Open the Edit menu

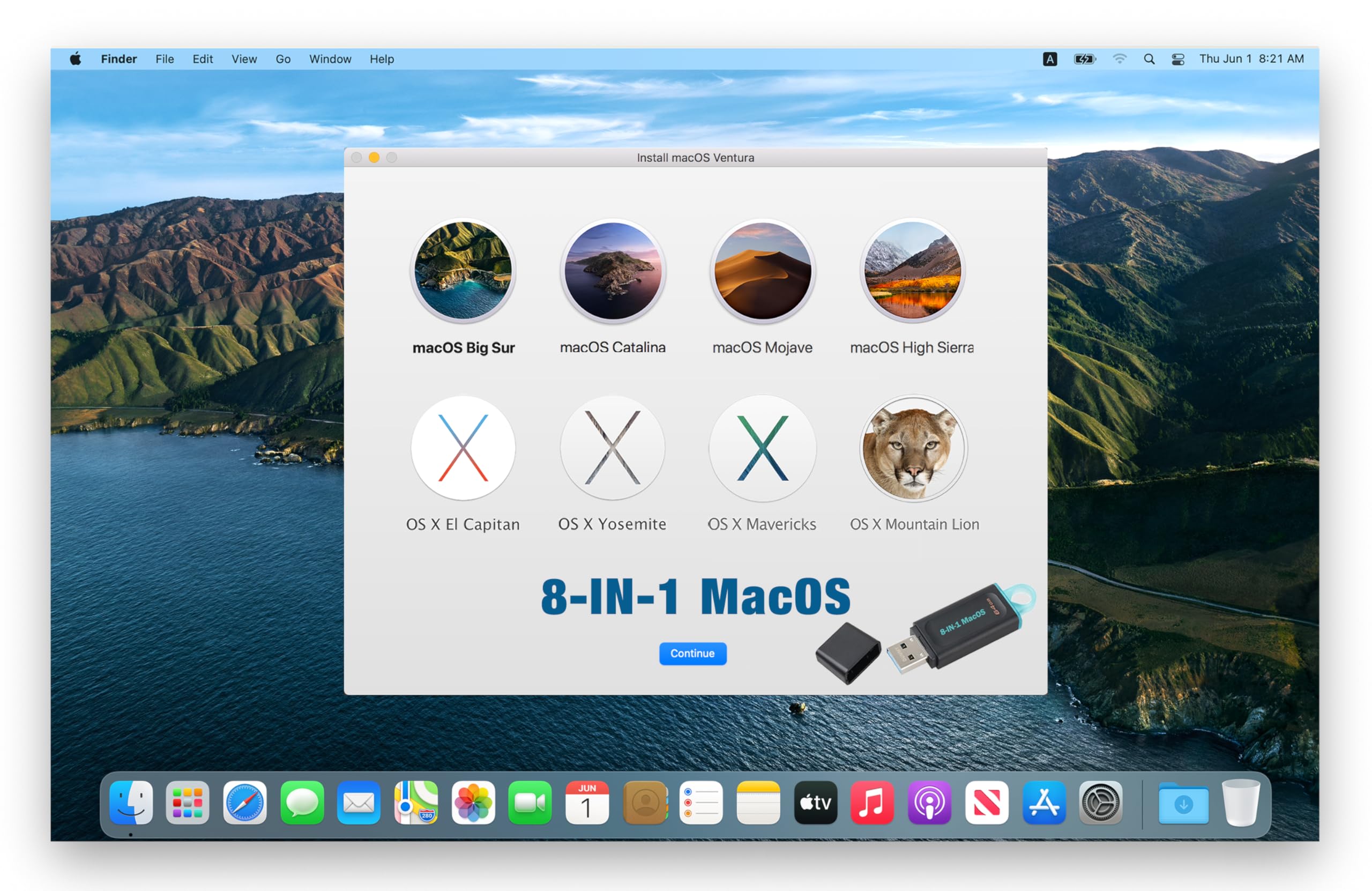pyautogui.click(x=203, y=59)
